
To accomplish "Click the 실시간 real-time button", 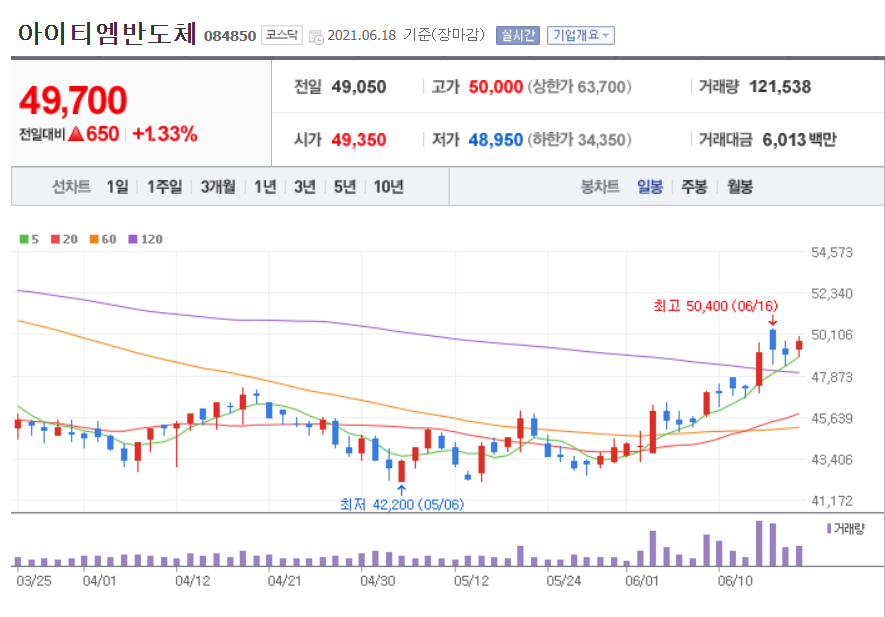I will point(518,36).
